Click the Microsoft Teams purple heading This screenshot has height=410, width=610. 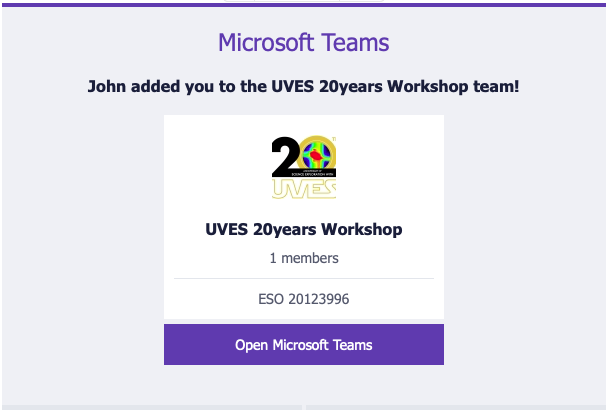pos(303,42)
